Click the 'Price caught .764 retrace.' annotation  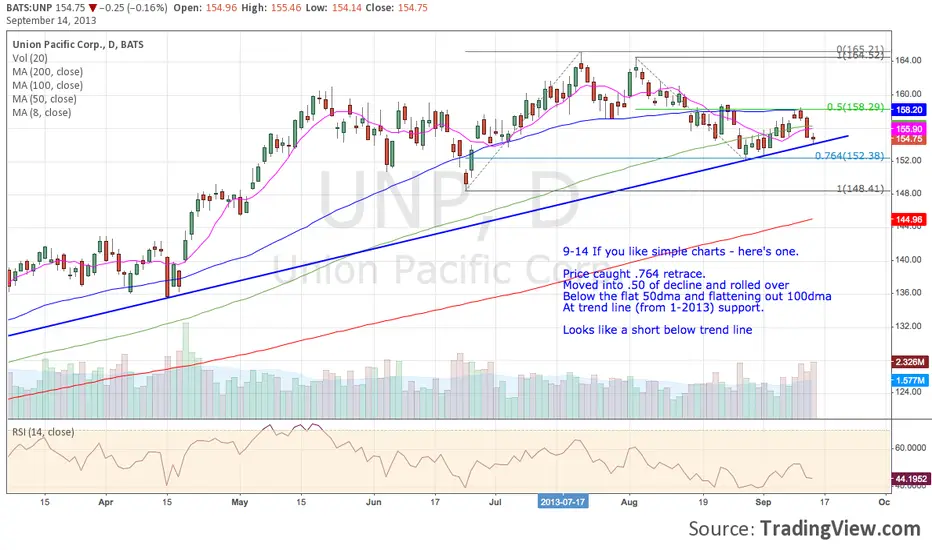click(x=634, y=274)
